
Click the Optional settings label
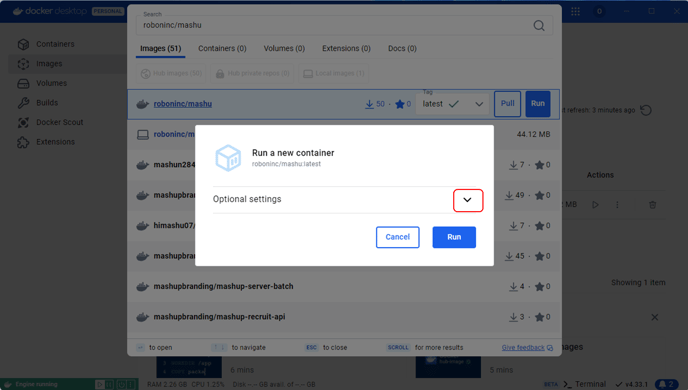tap(247, 199)
